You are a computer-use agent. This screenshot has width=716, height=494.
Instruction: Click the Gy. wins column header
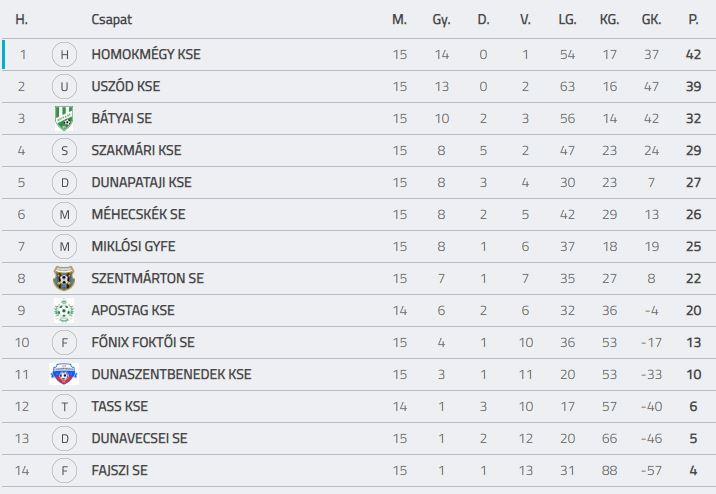(x=441, y=20)
